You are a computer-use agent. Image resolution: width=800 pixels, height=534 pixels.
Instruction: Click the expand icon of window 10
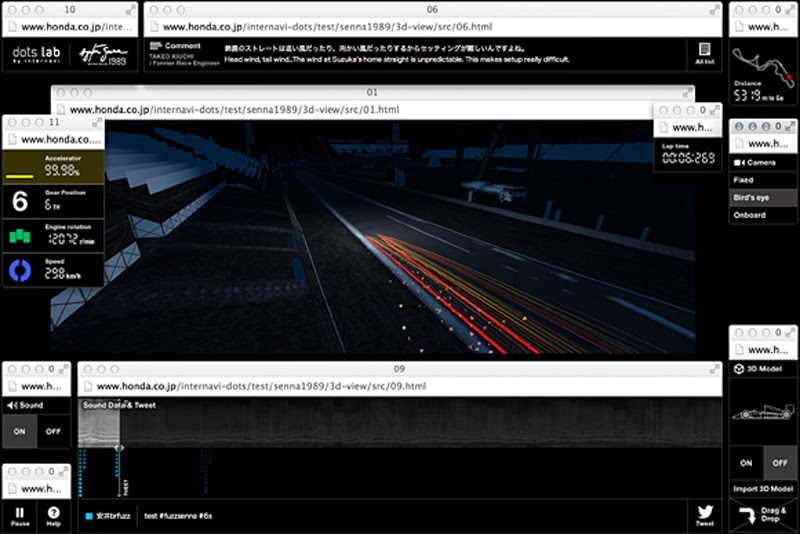point(131,10)
